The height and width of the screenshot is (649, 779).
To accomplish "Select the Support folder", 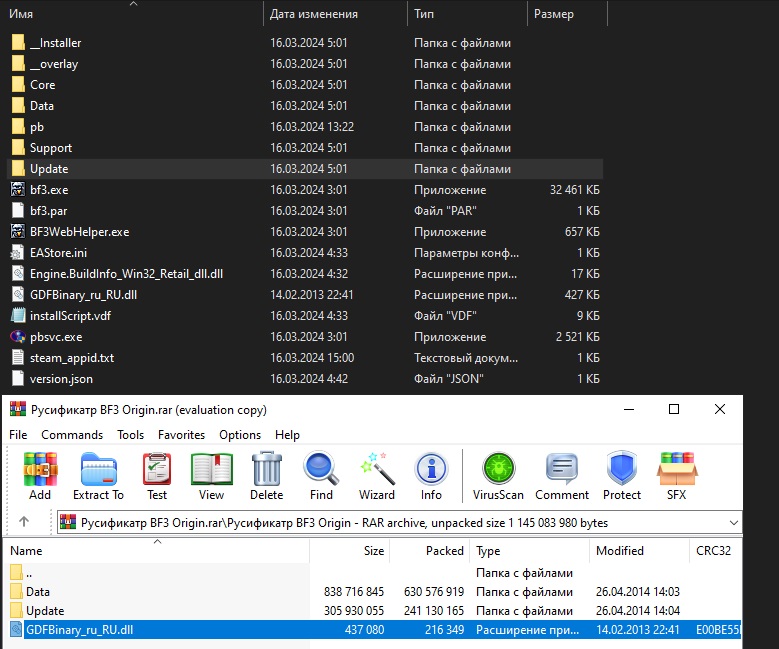I will (51, 148).
